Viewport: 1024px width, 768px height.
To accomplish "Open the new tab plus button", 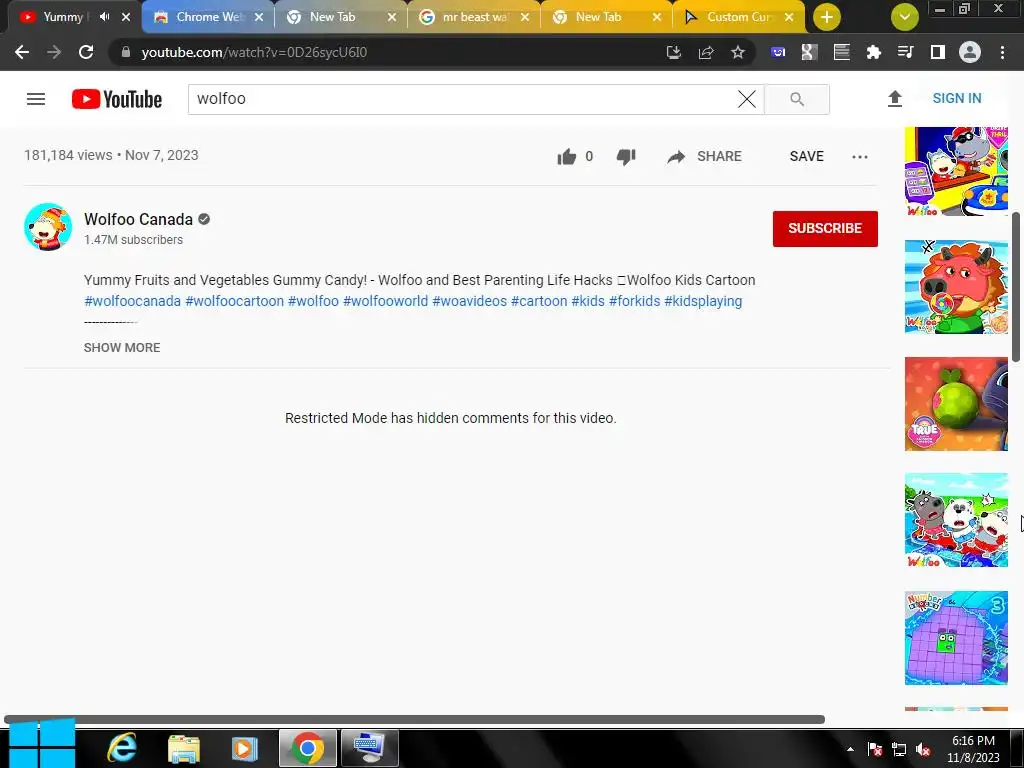I will pos(827,17).
